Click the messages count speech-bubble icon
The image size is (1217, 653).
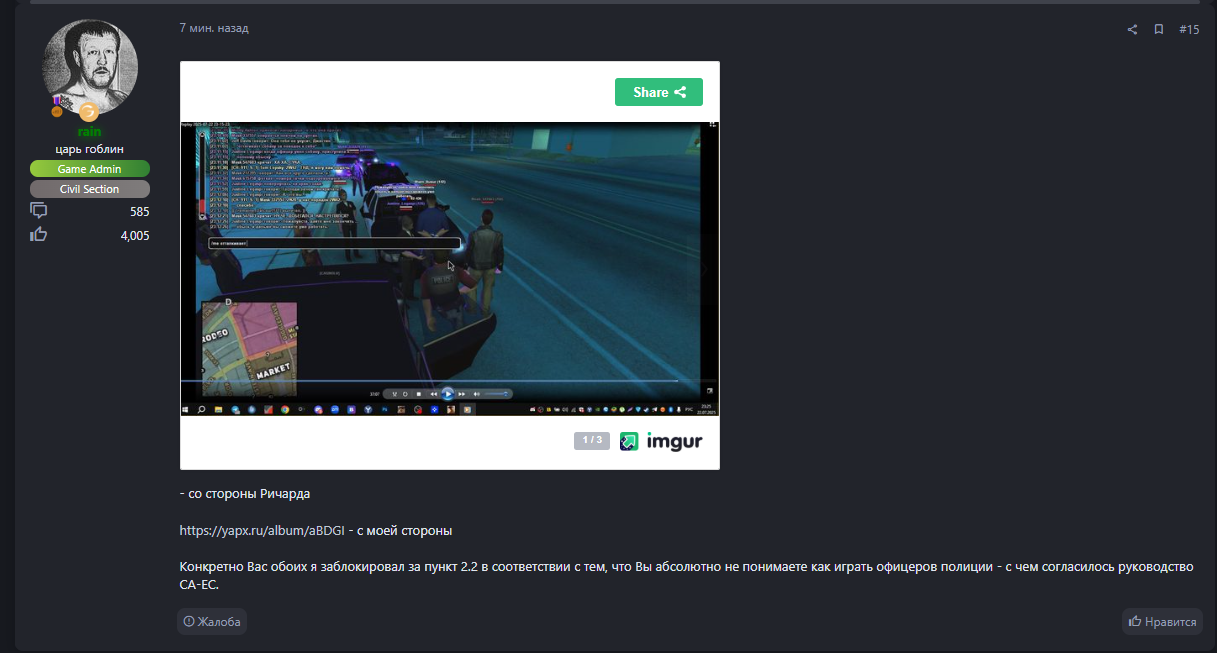[x=39, y=211]
